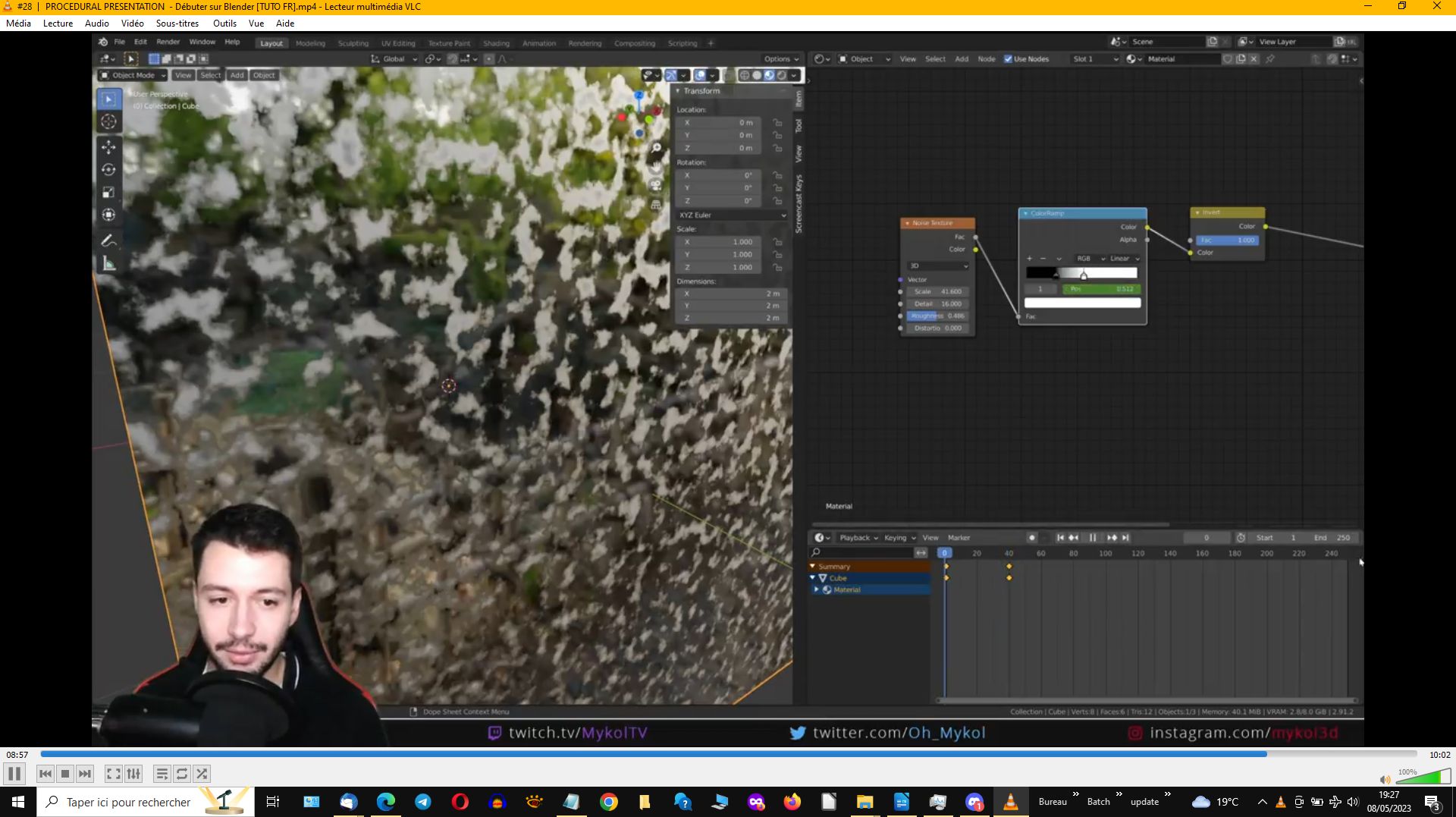Skip to next media track
This screenshot has width=1456, height=817.
click(x=85, y=774)
